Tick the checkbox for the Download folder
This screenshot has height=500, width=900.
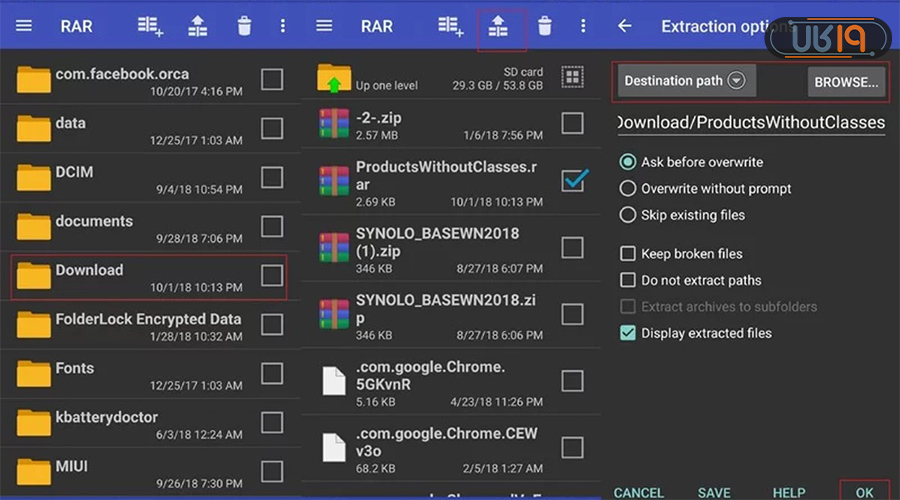271,276
